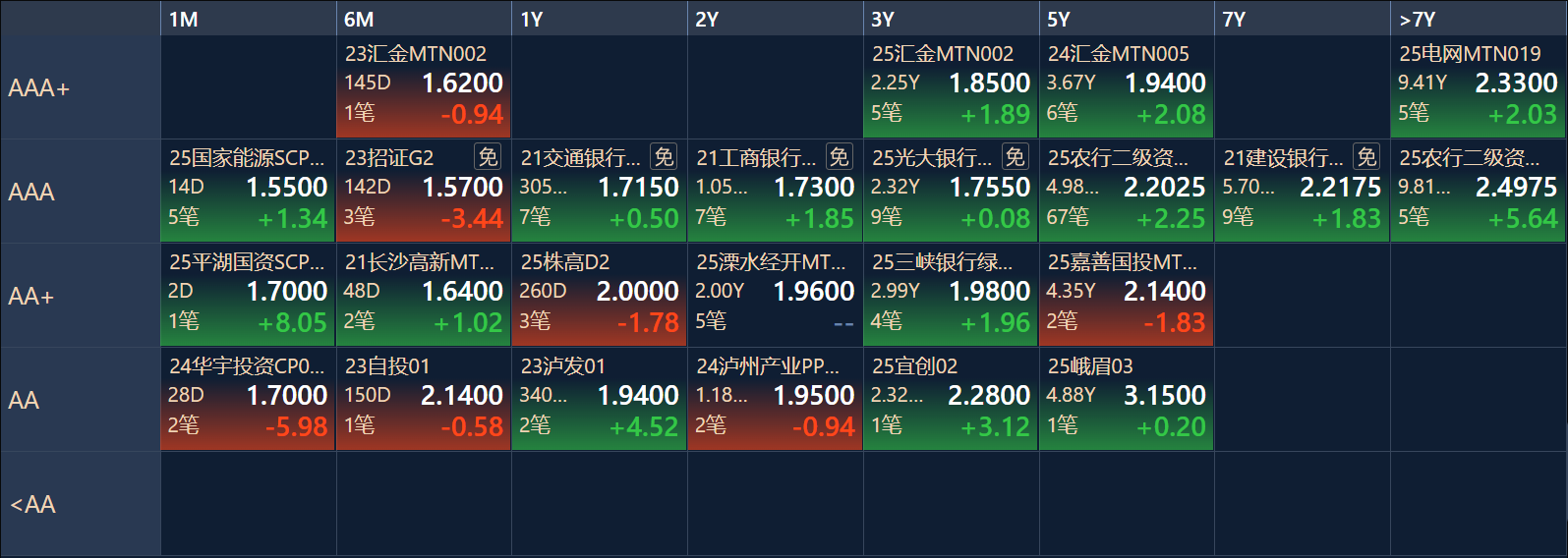Select the 2Y maturity column header
Image resolution: width=1568 pixels, height=558 pixels.
[x=775, y=19]
